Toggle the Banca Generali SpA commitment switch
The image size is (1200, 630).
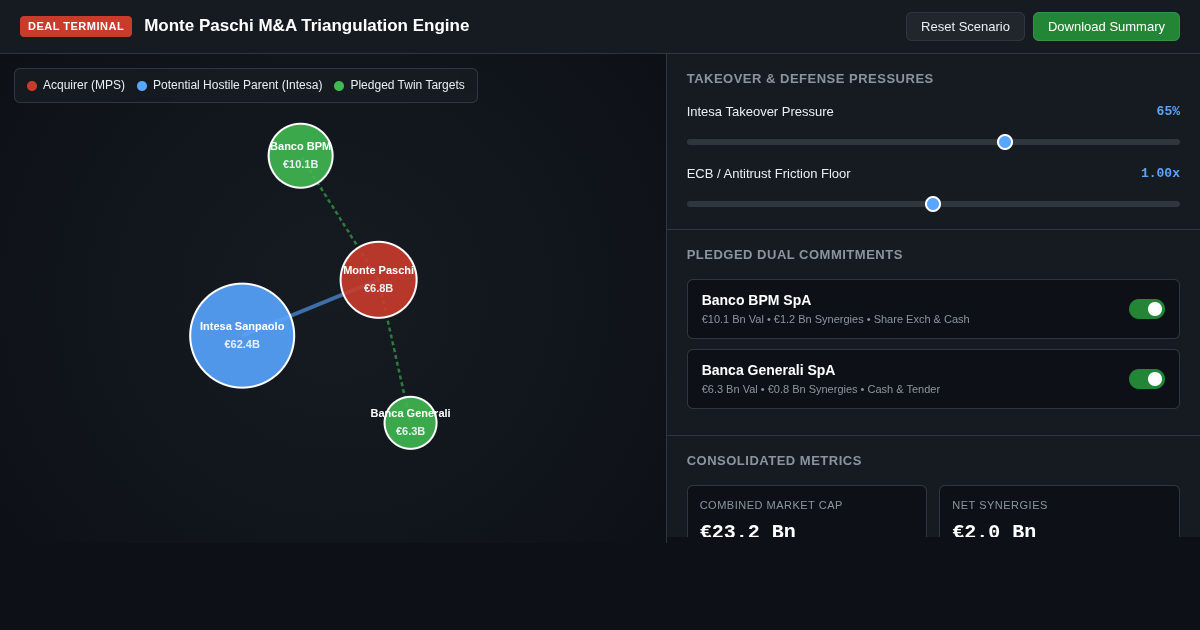[x=1147, y=379]
